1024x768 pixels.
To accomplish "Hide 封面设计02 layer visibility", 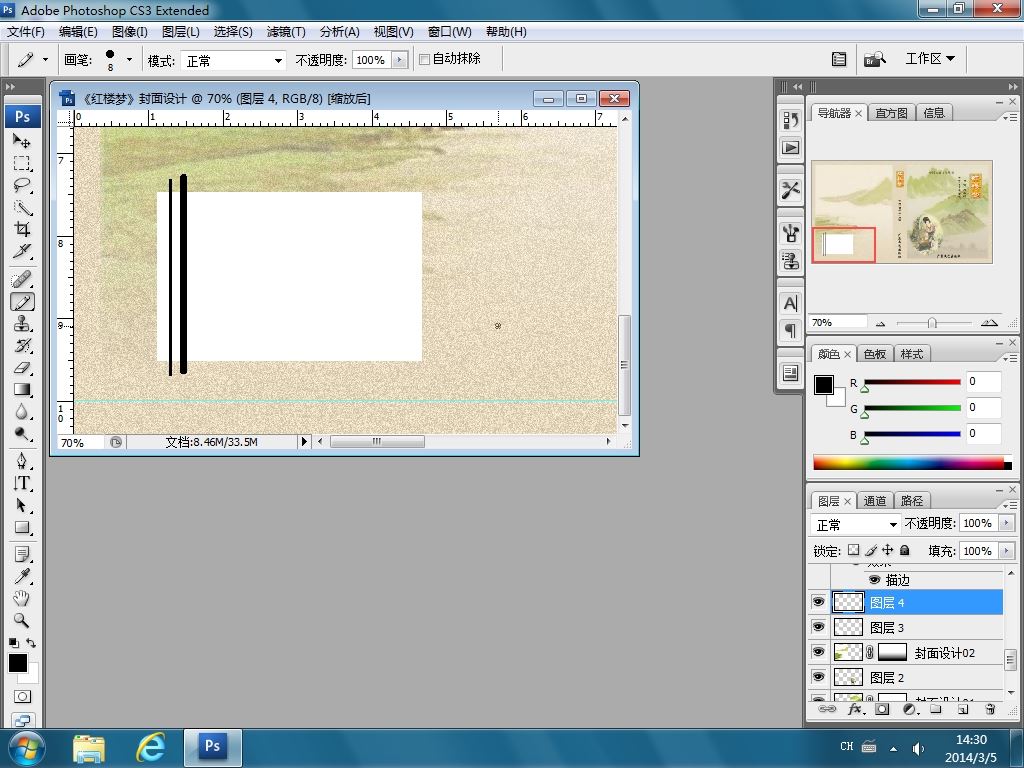I will 818,652.
